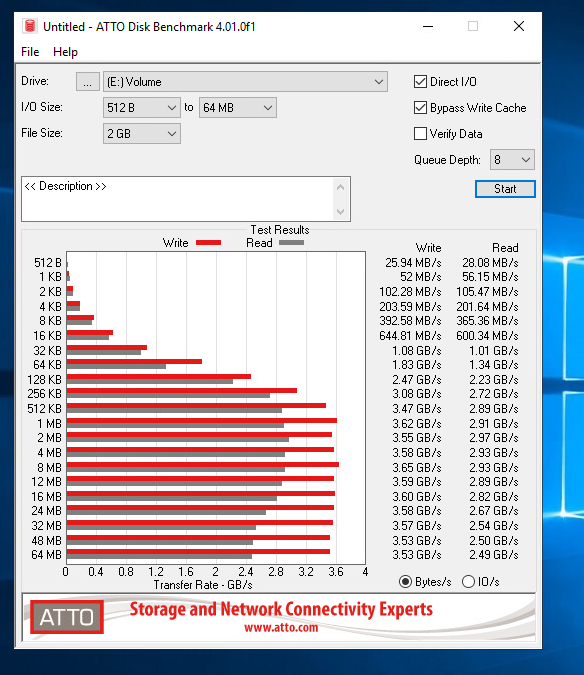The height and width of the screenshot is (675, 584).
Task: Enable the Verify Data checkbox
Action: coord(420,133)
